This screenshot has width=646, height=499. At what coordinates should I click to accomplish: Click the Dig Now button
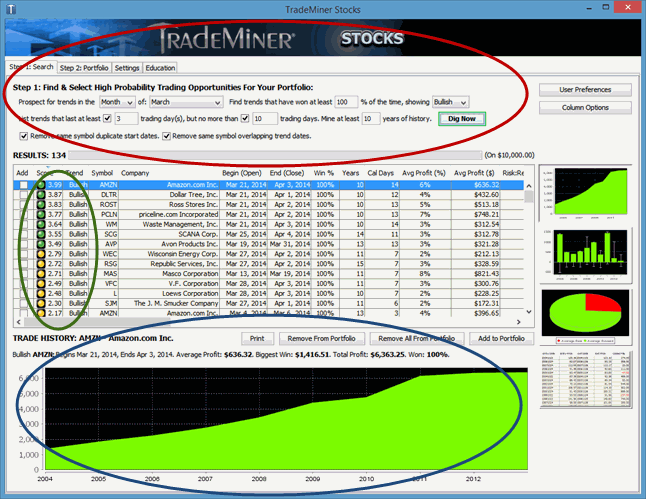point(462,119)
